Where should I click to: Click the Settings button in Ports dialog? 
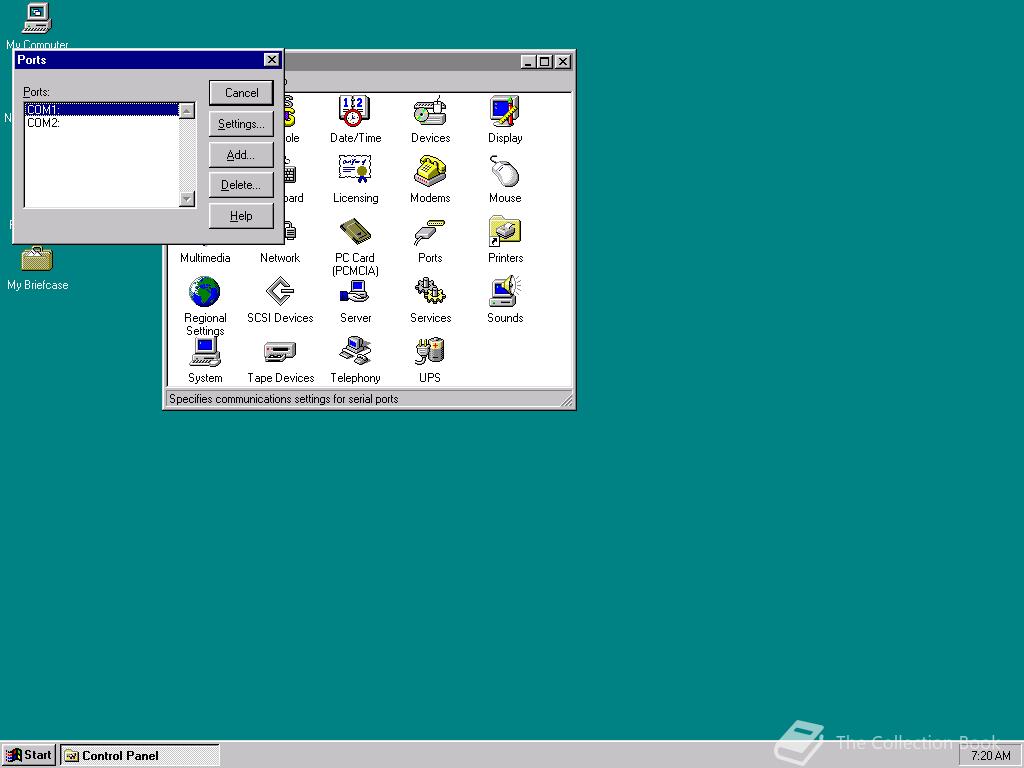coord(240,123)
